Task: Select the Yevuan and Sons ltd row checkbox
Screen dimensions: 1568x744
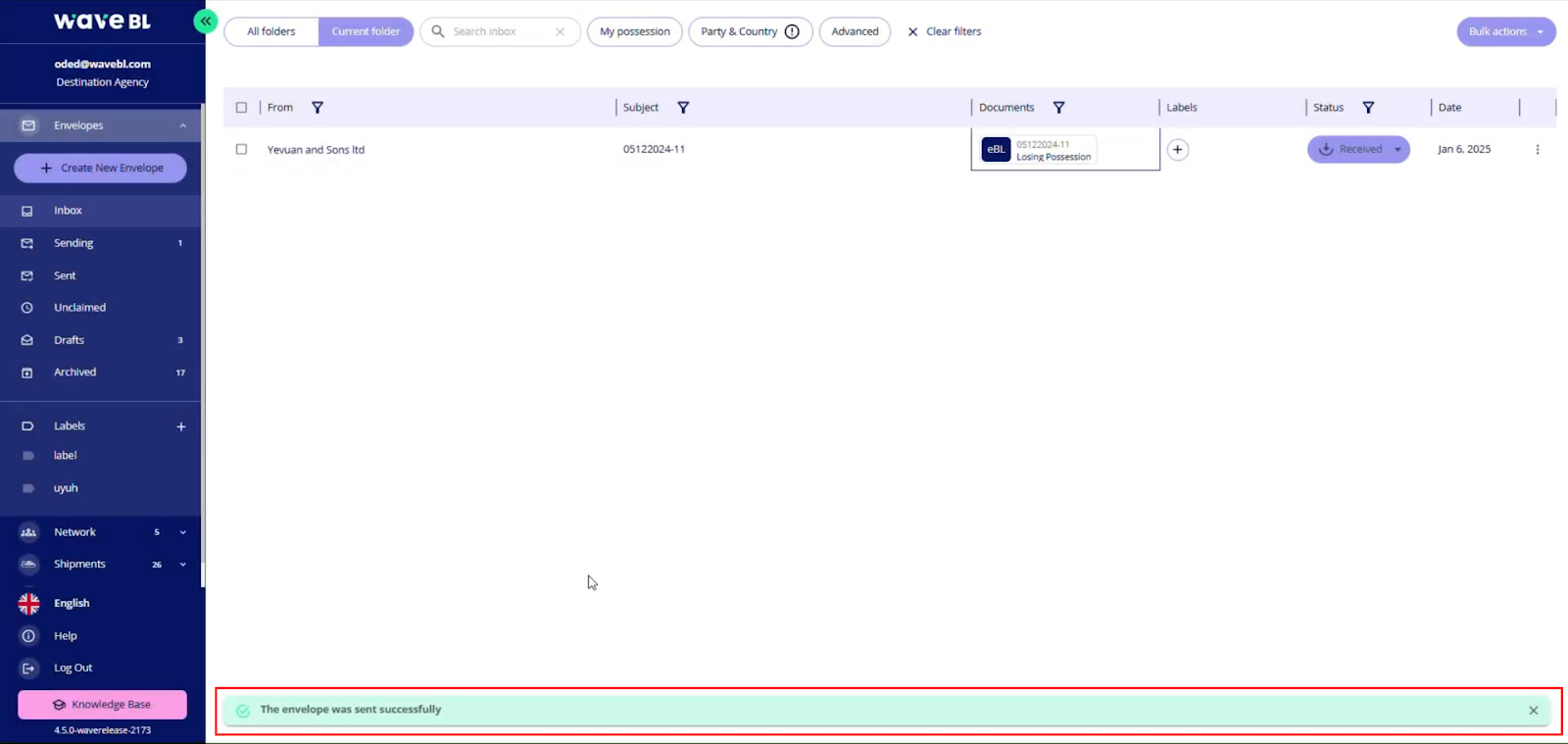Action: 241,150
